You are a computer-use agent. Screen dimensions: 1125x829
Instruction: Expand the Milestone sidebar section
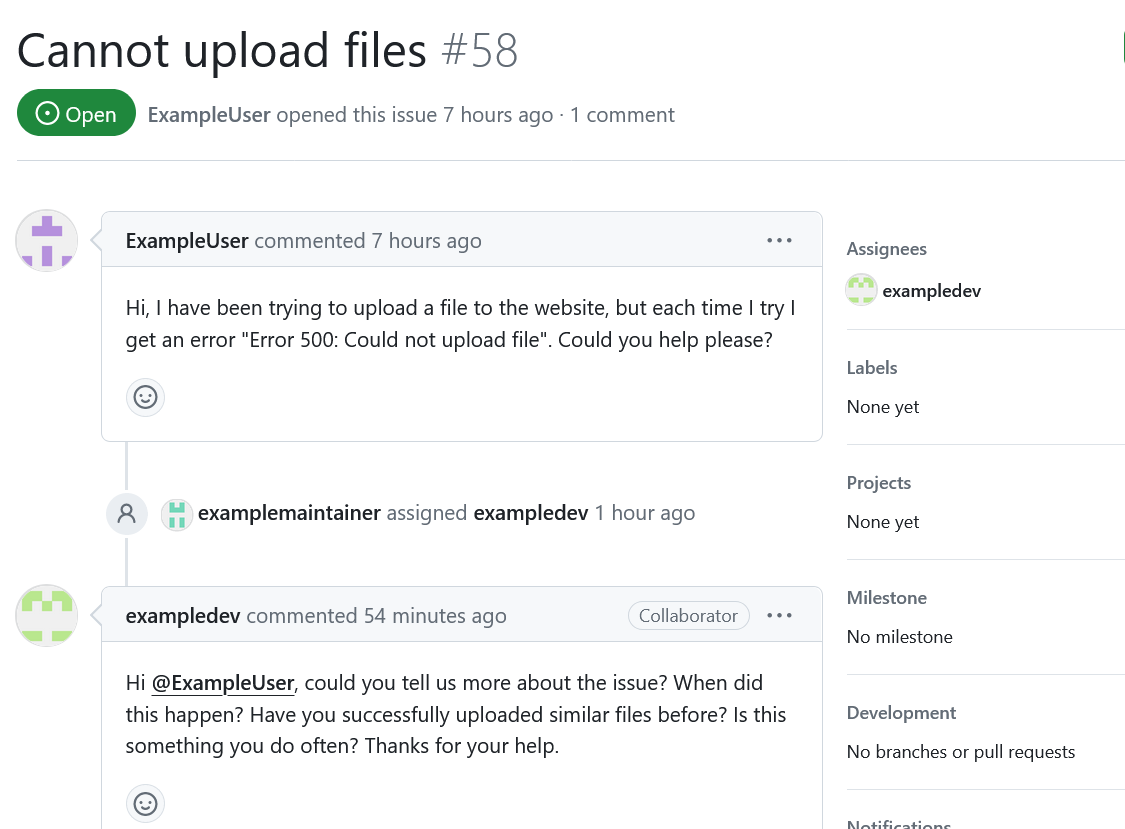(887, 598)
